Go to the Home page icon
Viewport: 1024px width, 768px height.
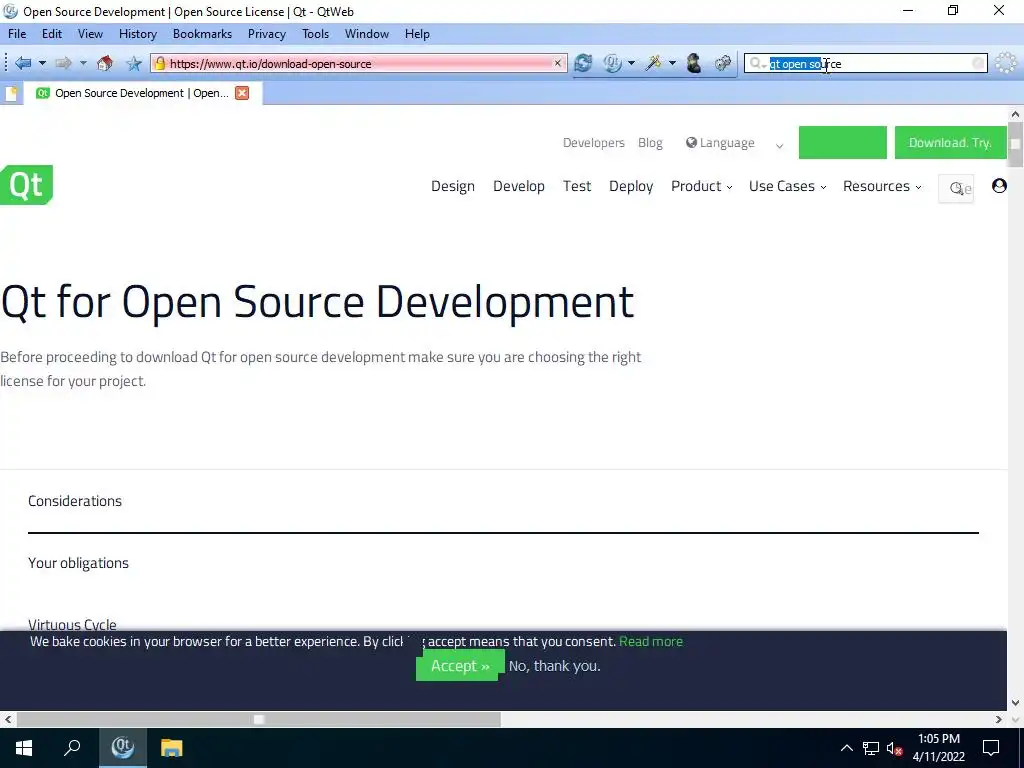tap(104, 63)
